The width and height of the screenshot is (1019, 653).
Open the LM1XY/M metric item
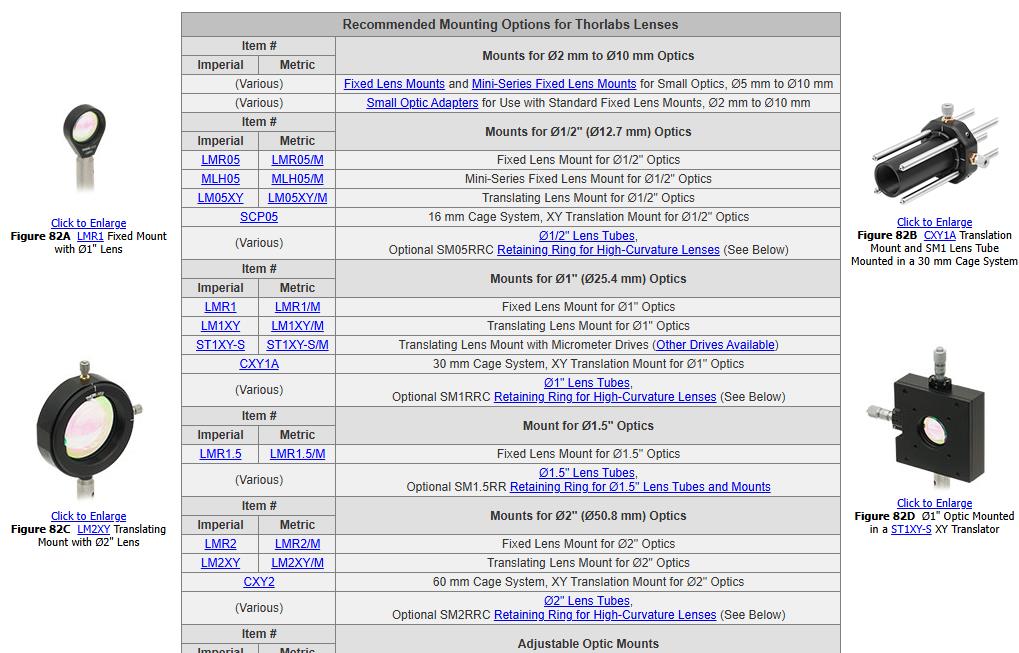click(298, 326)
